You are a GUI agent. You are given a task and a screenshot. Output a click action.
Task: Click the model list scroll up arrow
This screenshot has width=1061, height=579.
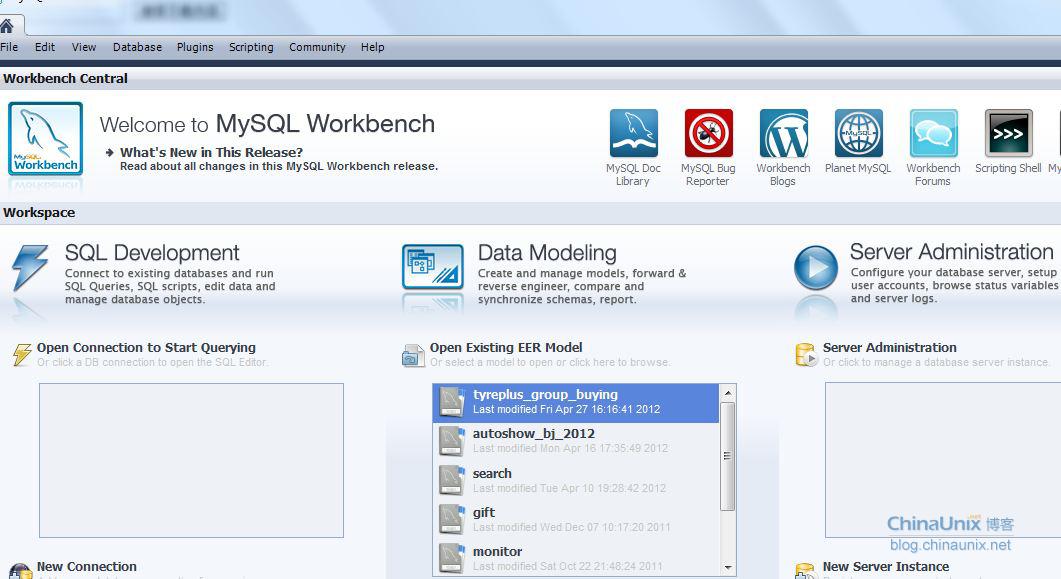728,393
